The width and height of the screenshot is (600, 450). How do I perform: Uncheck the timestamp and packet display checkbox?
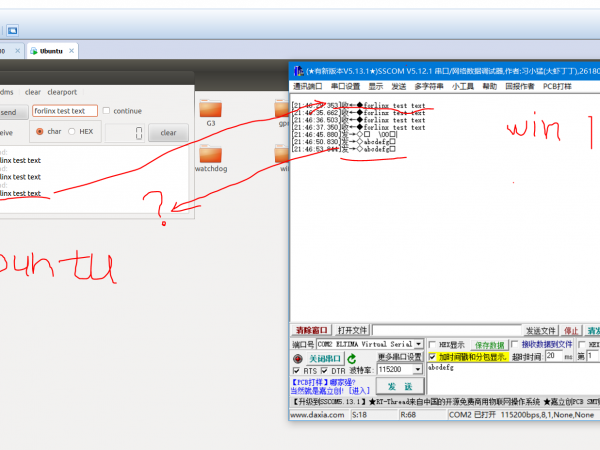(433, 356)
